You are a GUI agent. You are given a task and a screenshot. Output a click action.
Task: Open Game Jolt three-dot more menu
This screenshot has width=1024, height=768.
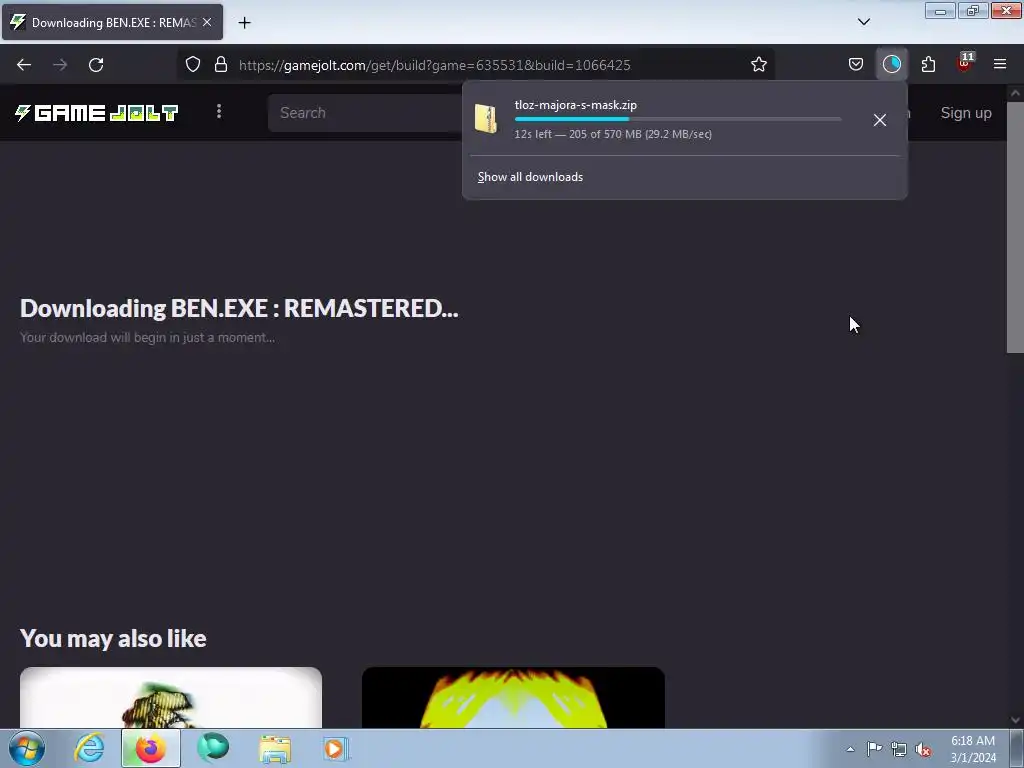pos(219,112)
